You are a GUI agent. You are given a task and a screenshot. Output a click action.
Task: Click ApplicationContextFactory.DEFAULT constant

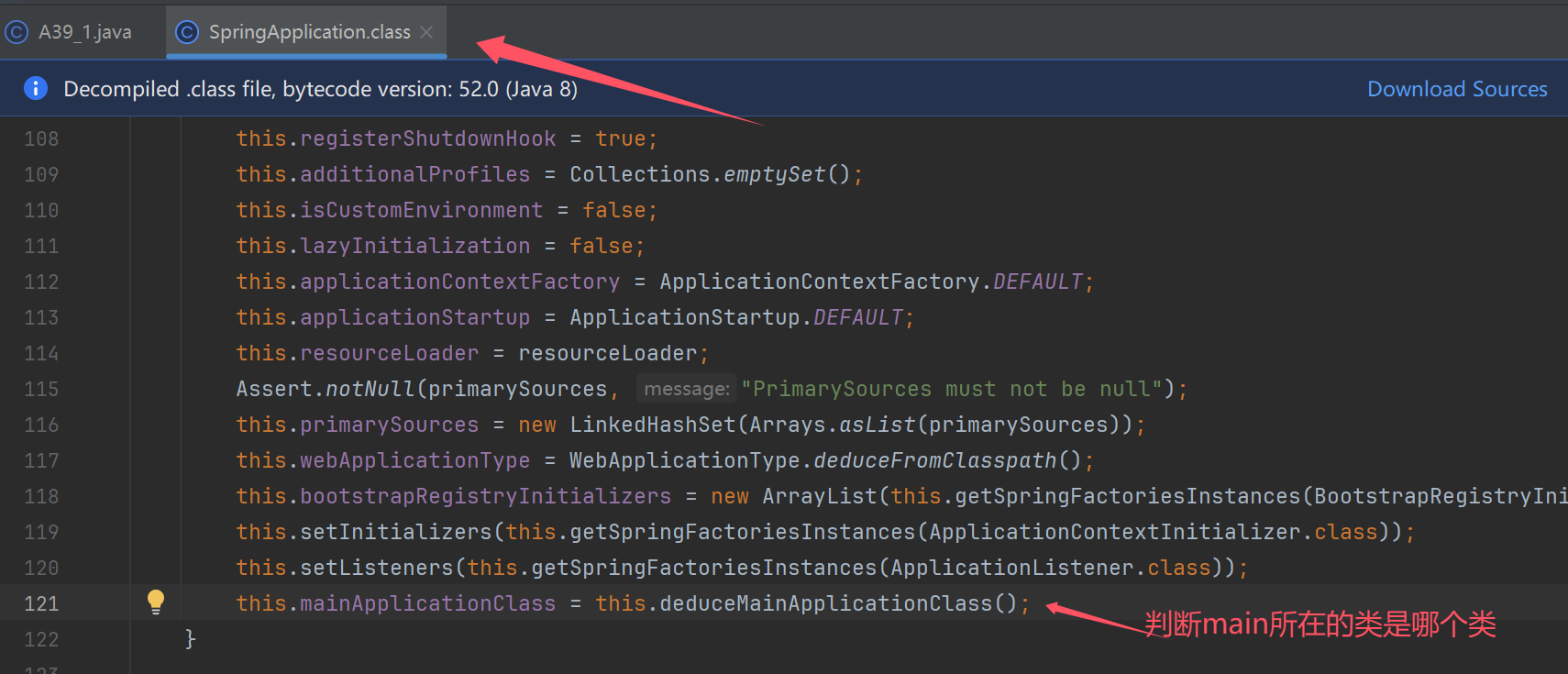point(872,282)
